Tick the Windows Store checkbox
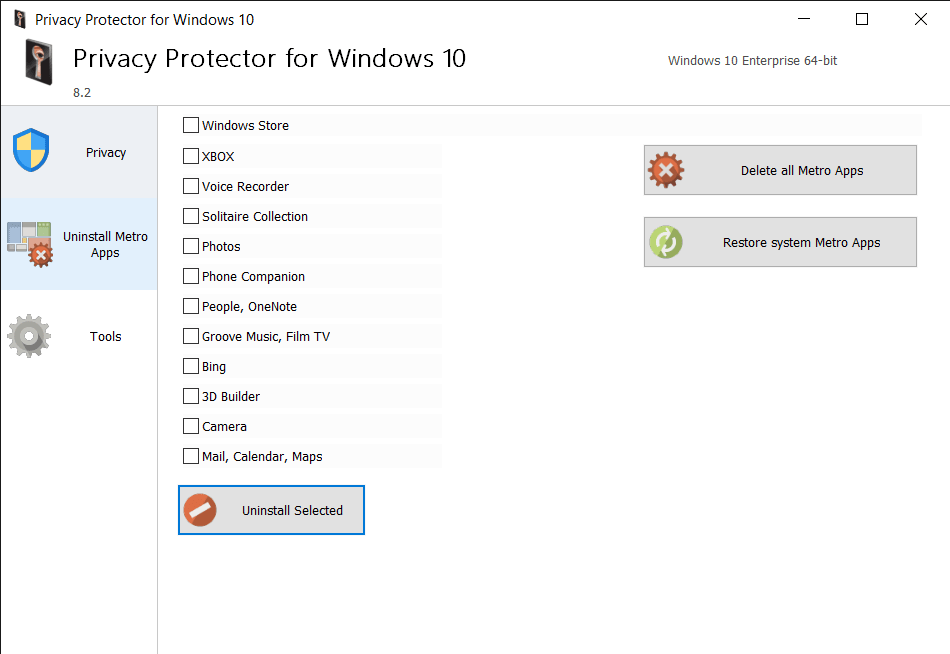This screenshot has height=654, width=950. pos(191,125)
